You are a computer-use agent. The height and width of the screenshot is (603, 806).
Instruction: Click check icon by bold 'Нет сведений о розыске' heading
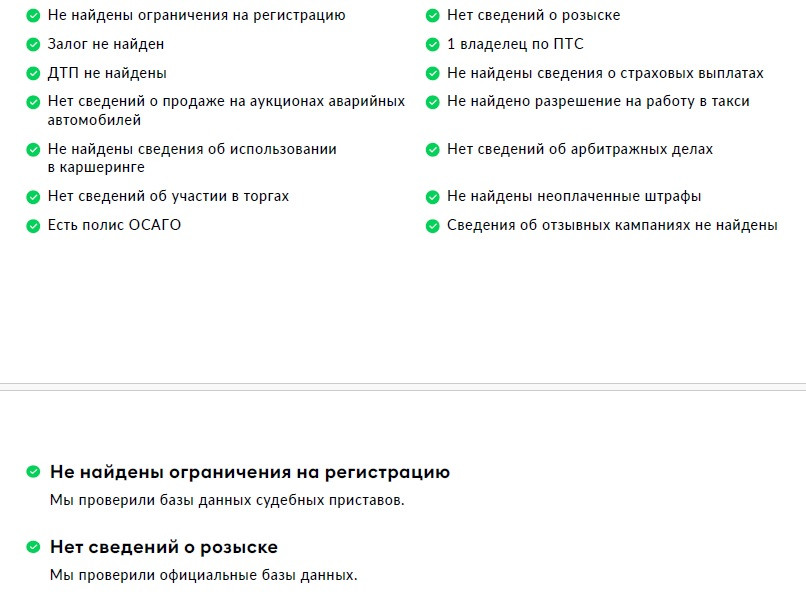34,548
